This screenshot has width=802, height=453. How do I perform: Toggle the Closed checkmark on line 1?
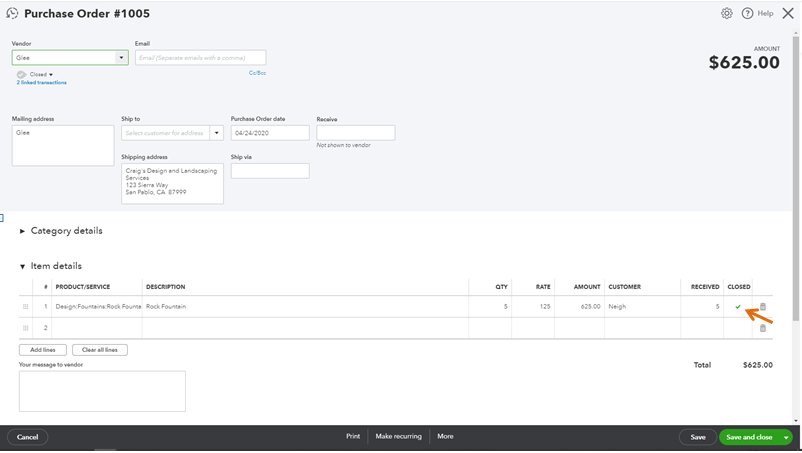[x=738, y=307]
